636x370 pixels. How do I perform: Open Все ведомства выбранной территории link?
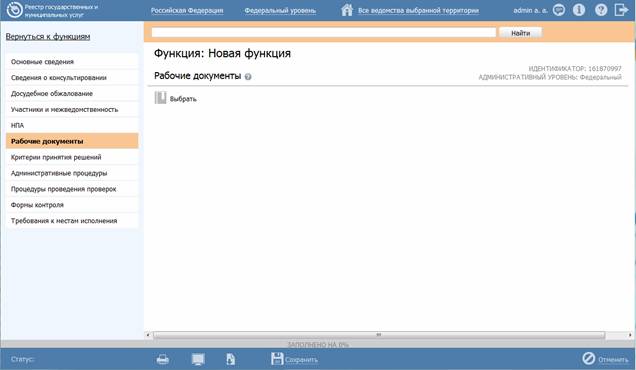pyautogui.click(x=418, y=11)
